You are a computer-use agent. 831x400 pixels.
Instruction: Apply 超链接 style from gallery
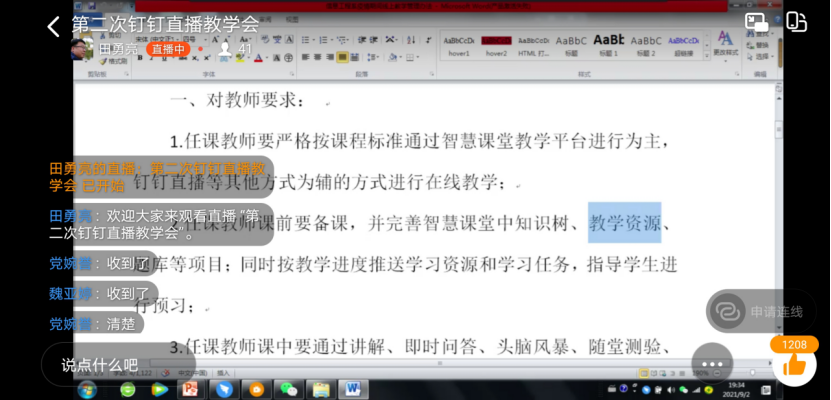coord(684,46)
